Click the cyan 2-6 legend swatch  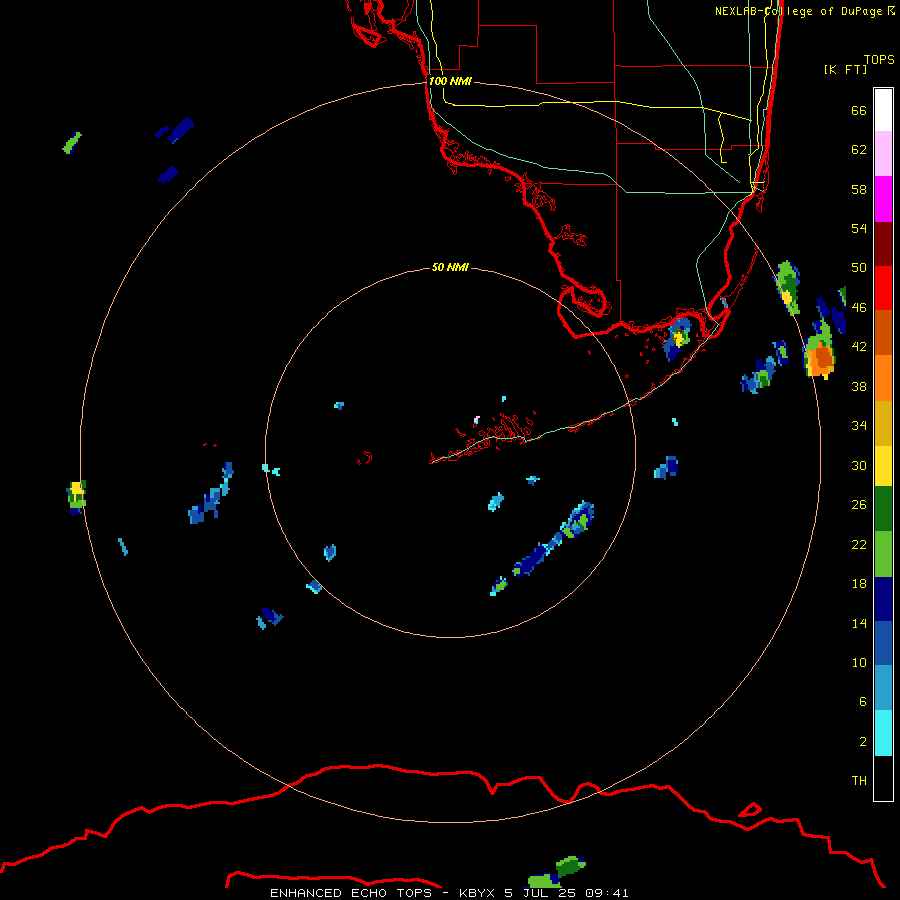tap(883, 733)
